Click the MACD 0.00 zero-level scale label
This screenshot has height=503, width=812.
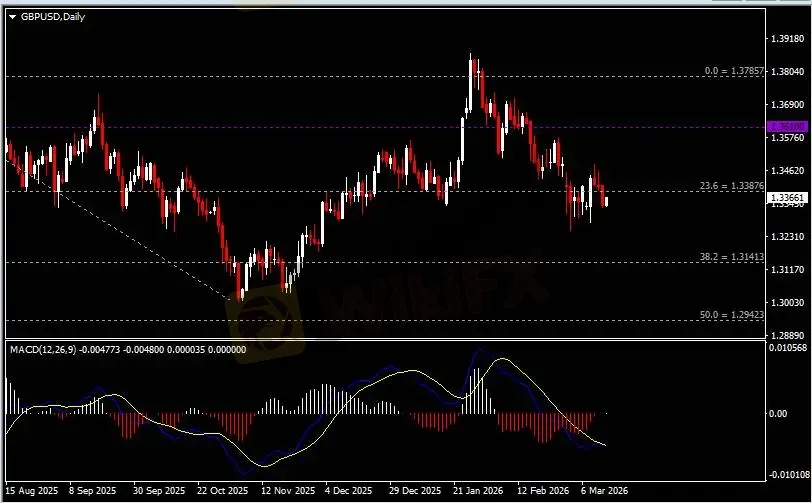pos(778,413)
